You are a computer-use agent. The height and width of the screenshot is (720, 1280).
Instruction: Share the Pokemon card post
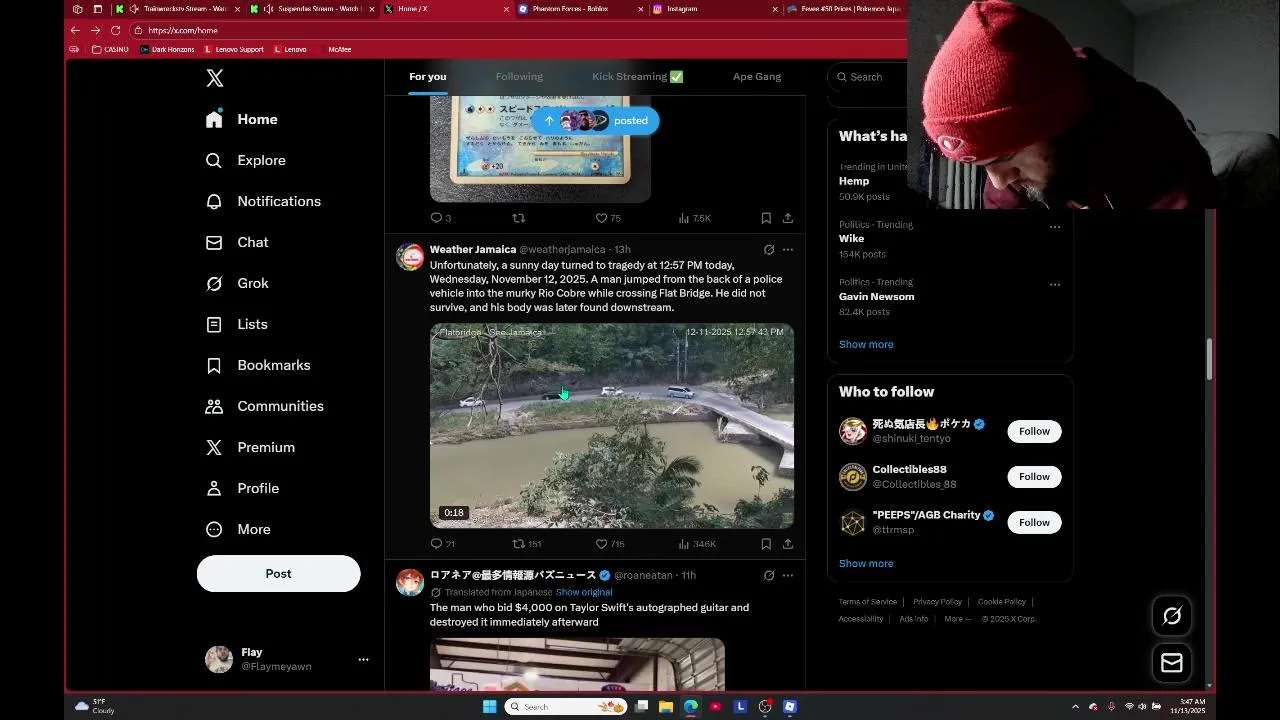coord(788,218)
